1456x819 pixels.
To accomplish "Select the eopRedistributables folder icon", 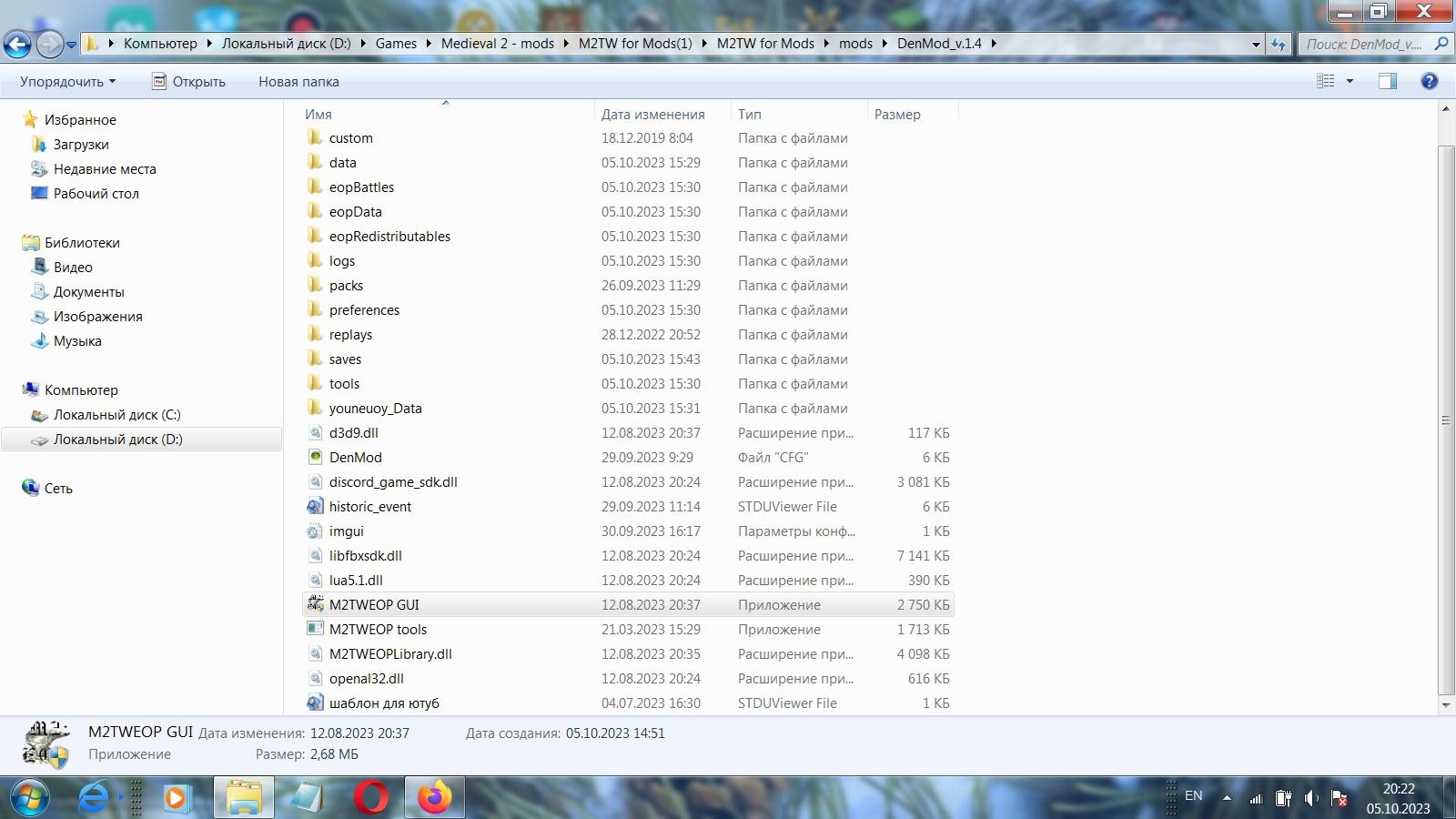I will pyautogui.click(x=315, y=236).
